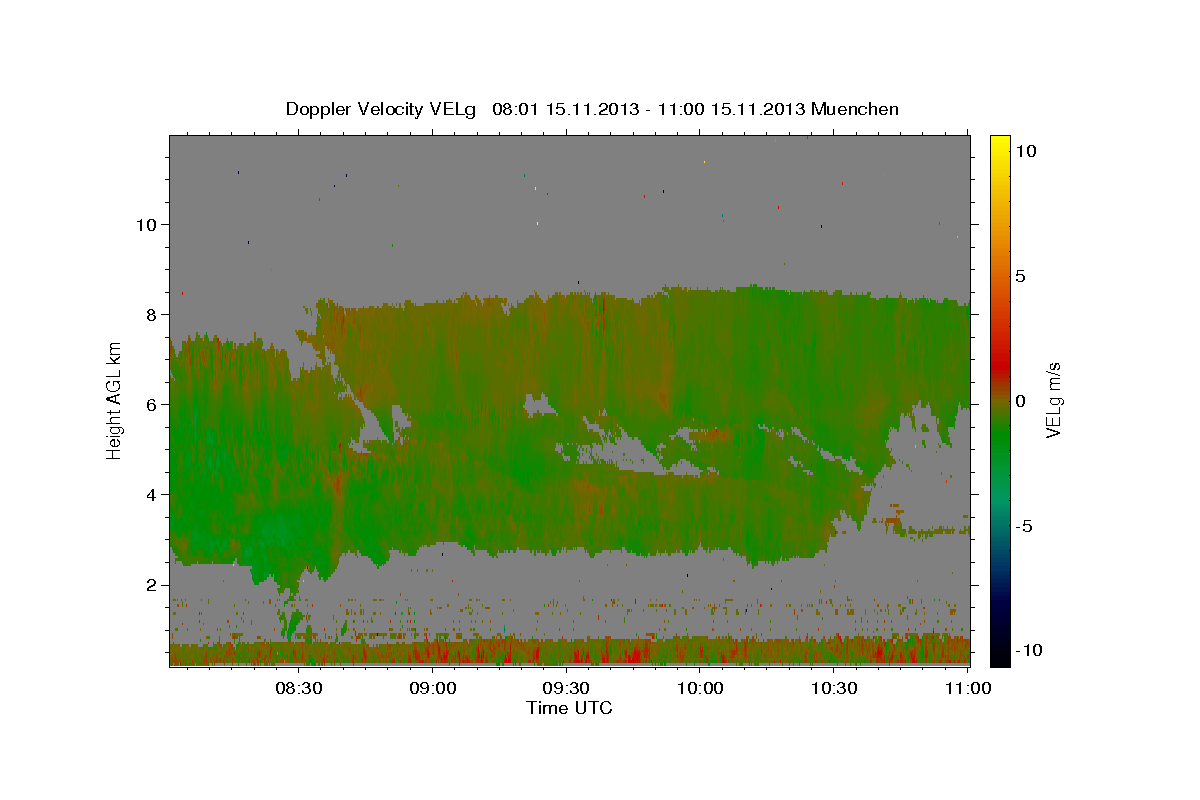The image size is (1200, 800).
Task: Click the yellow top of the colorbar
Action: click(1000, 145)
